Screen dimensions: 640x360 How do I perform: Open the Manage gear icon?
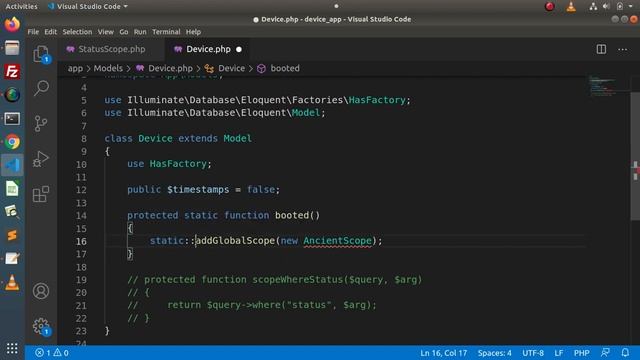(41, 326)
